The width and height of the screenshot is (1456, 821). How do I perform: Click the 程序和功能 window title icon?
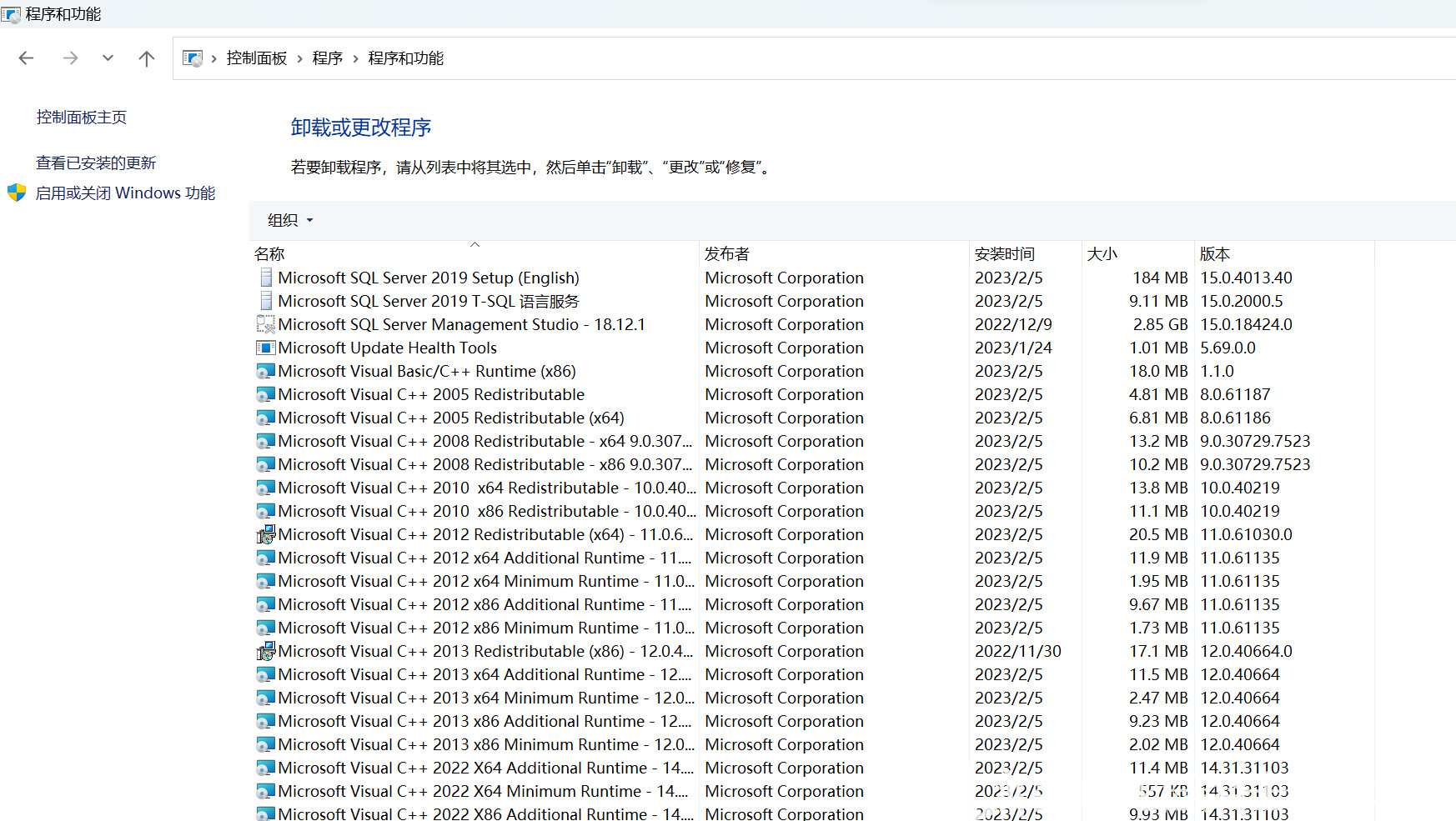pyautogui.click(x=11, y=14)
